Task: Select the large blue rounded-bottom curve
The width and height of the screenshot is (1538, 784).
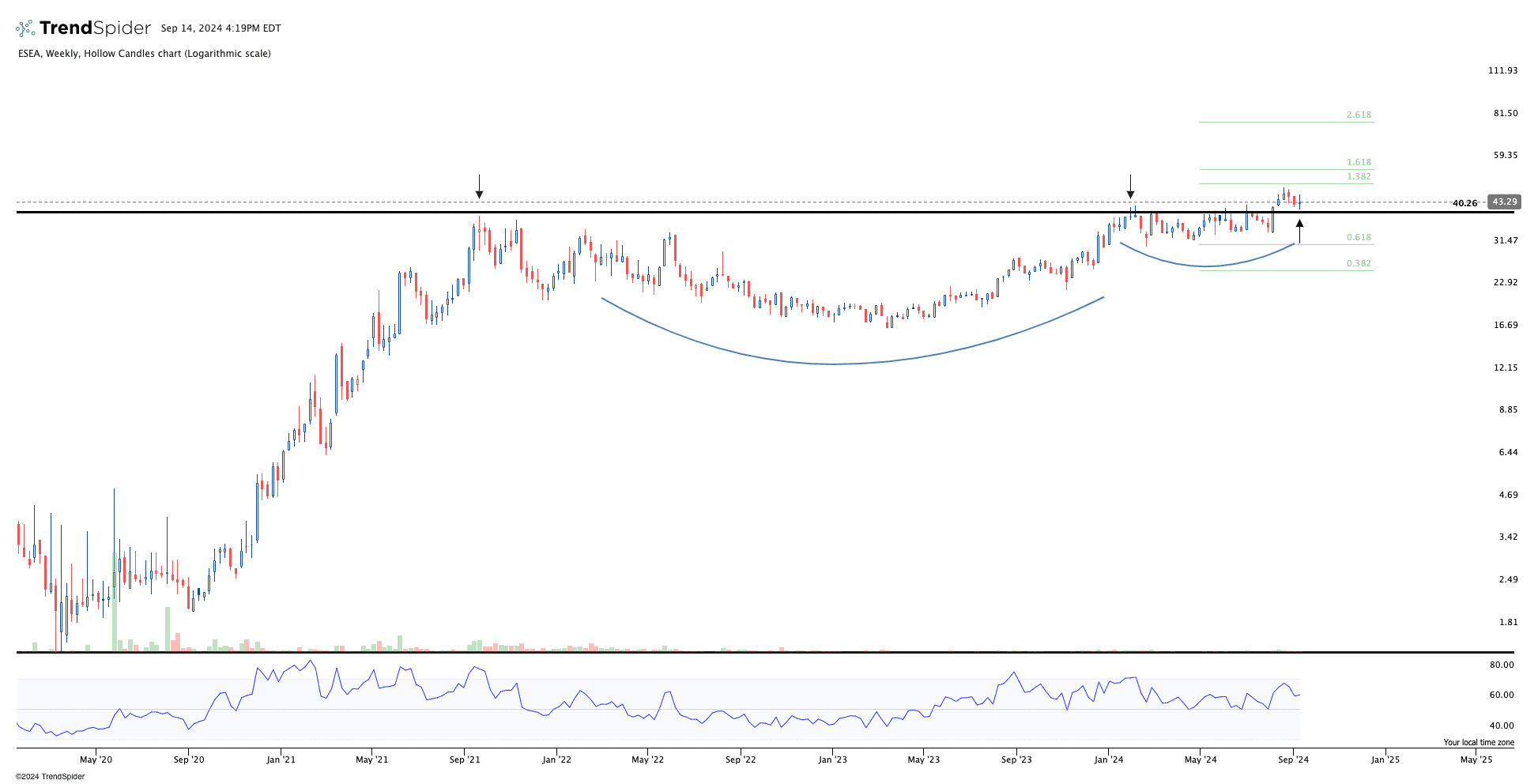Action: coord(835,364)
